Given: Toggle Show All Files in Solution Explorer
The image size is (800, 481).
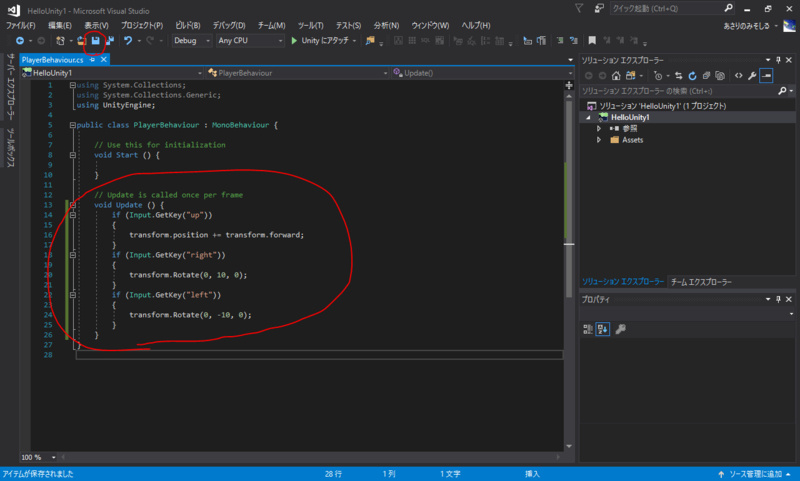Looking at the screenshot, I should coord(720,76).
